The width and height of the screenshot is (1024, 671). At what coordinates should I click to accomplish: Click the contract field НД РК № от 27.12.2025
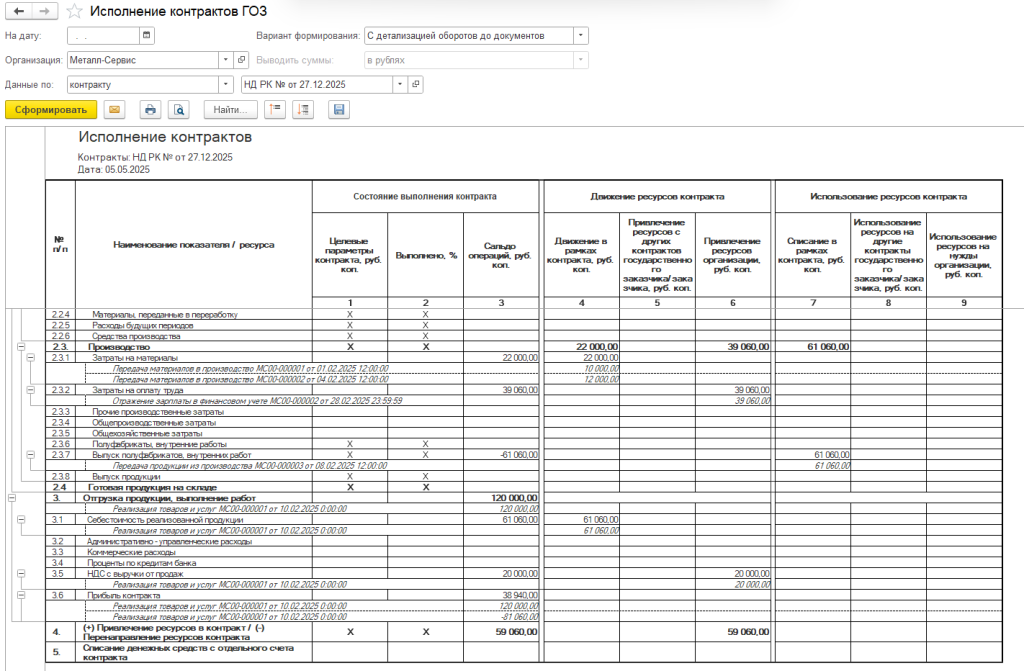317,84
